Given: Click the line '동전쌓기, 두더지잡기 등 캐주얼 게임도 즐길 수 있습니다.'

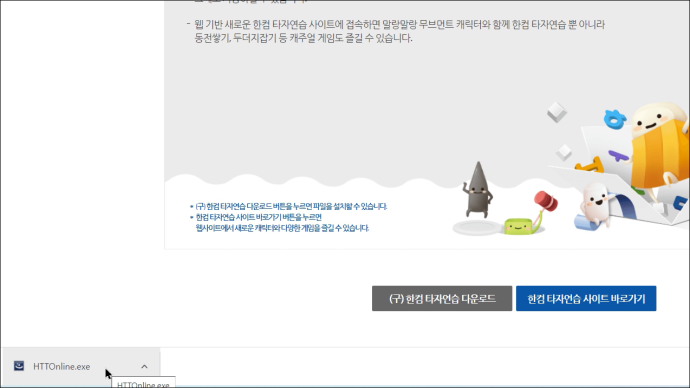Looking at the screenshot, I should click(303, 38).
